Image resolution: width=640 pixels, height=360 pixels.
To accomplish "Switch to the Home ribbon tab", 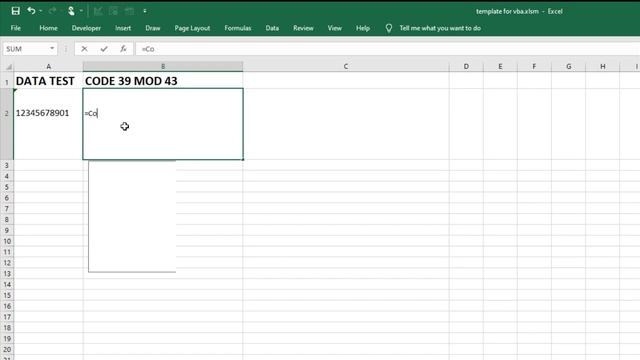I will [x=48, y=28].
